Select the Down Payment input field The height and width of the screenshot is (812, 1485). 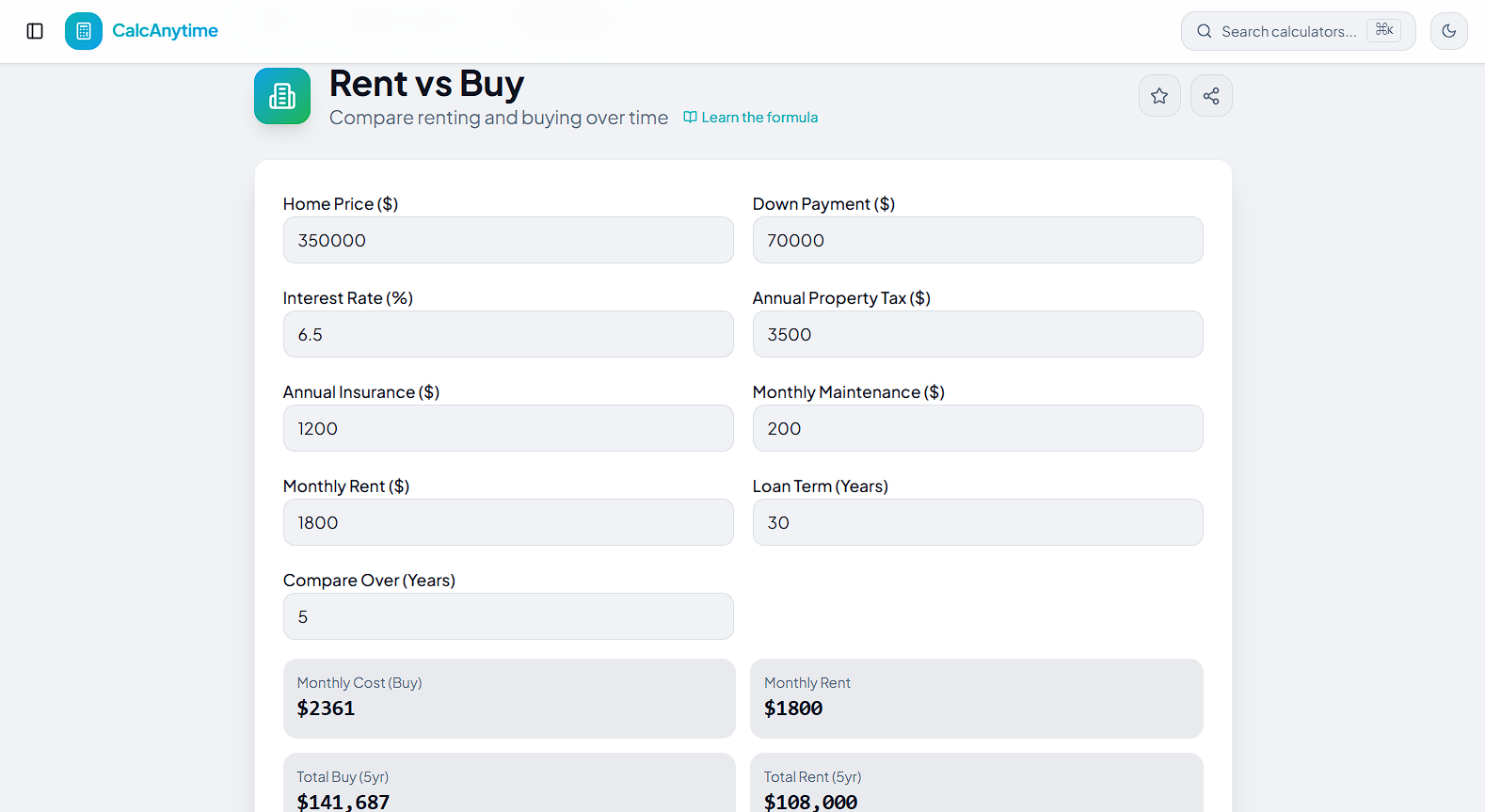point(978,240)
